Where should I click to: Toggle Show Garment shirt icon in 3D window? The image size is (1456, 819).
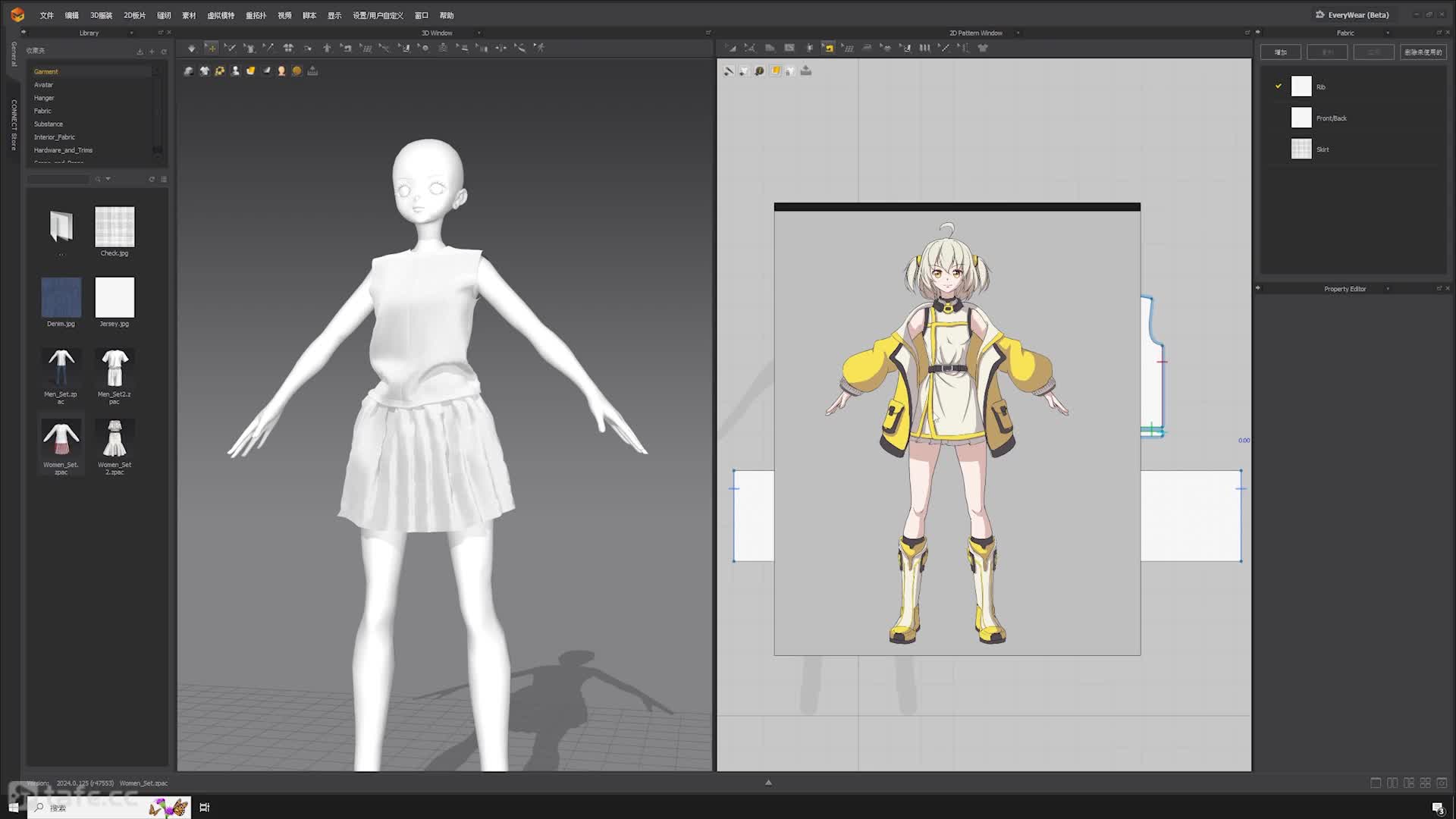click(x=204, y=71)
